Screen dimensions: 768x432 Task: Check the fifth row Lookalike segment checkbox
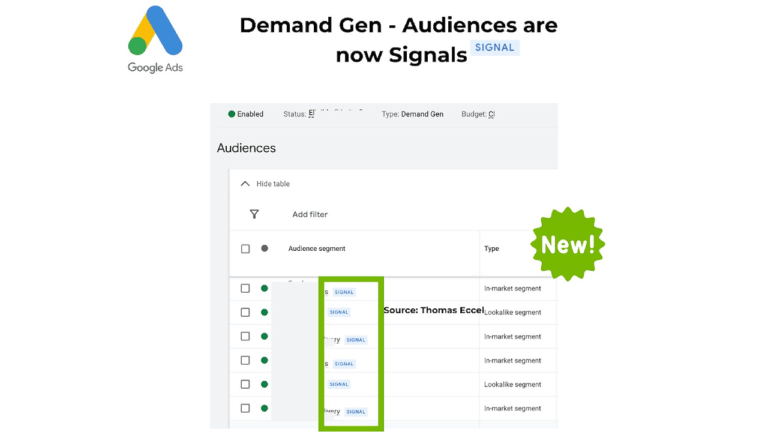point(245,384)
